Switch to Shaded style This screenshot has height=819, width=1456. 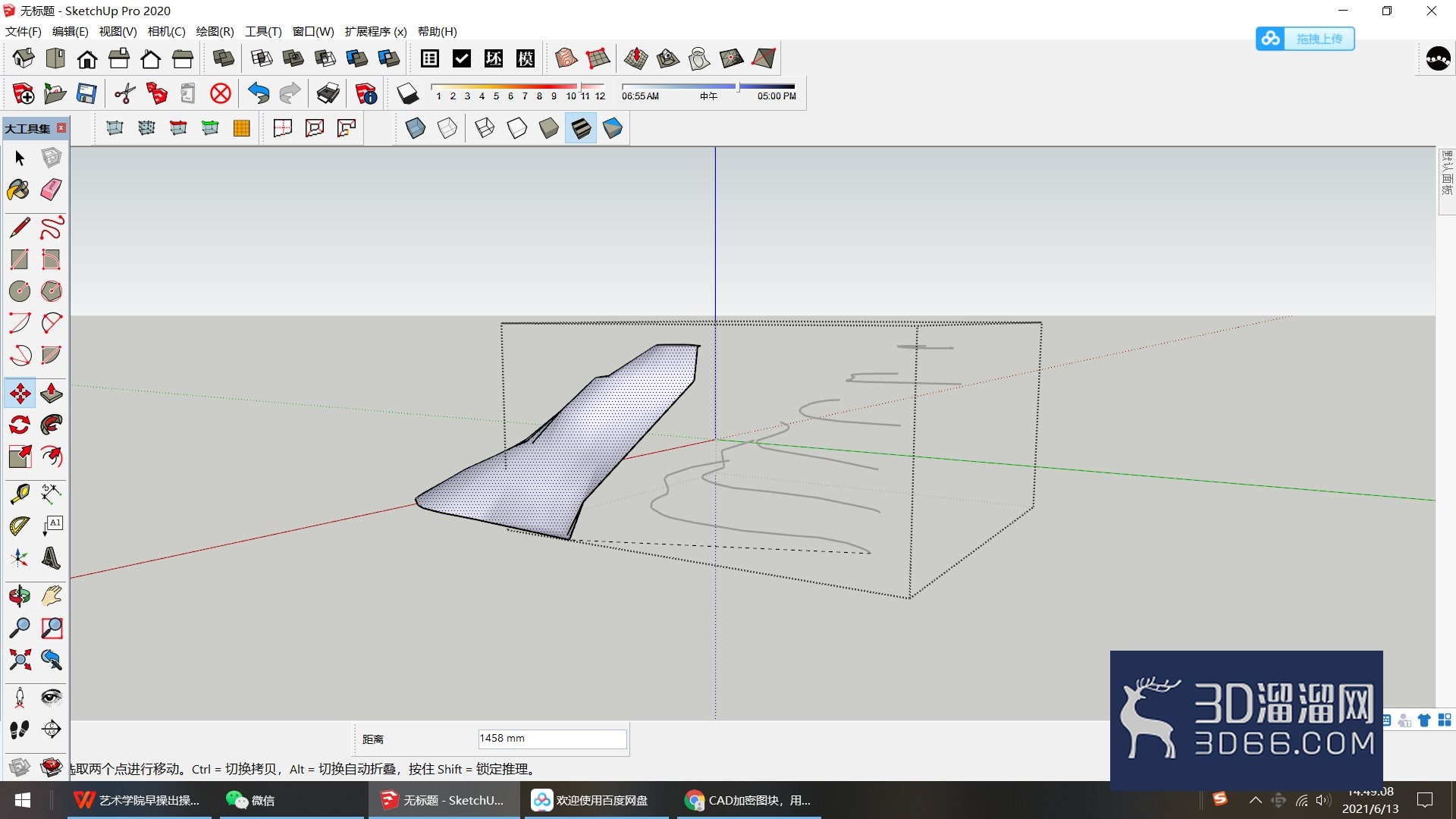pos(549,128)
